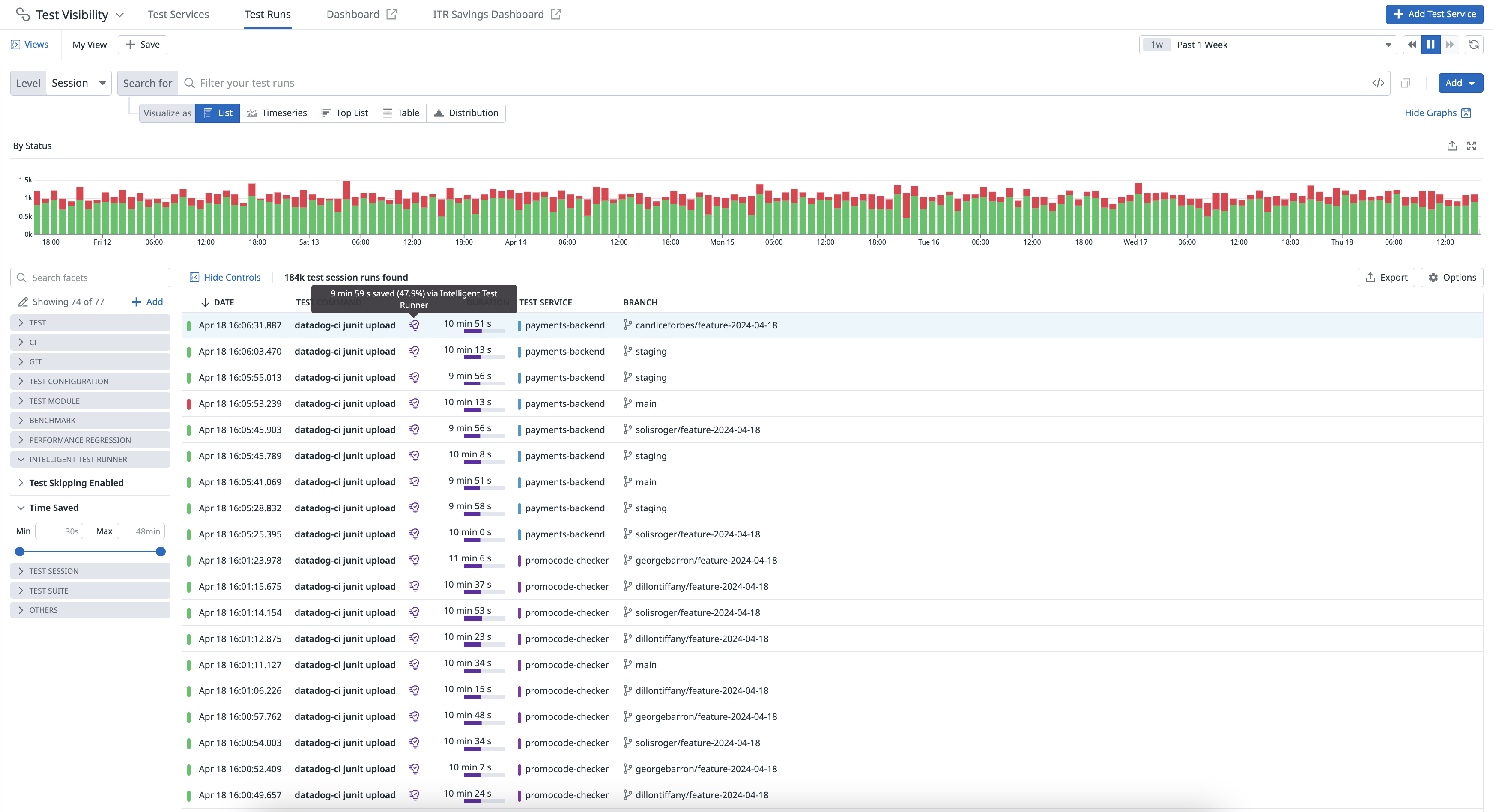Click the ITR icon in the 16:00:49.657 row
The width and height of the screenshot is (1493, 812).
[x=414, y=794]
